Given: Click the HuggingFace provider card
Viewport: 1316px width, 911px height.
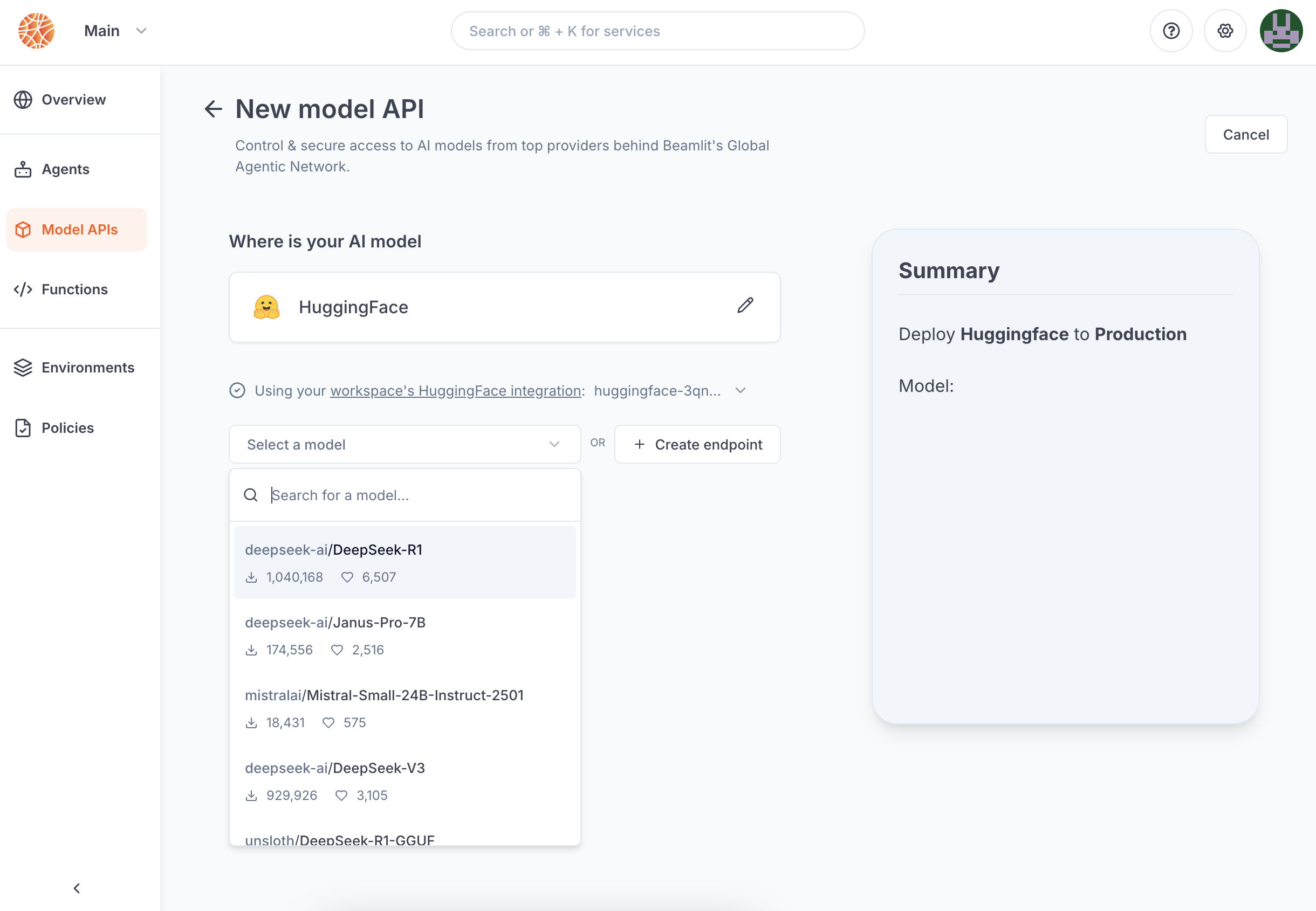Looking at the screenshot, I should click(x=504, y=307).
